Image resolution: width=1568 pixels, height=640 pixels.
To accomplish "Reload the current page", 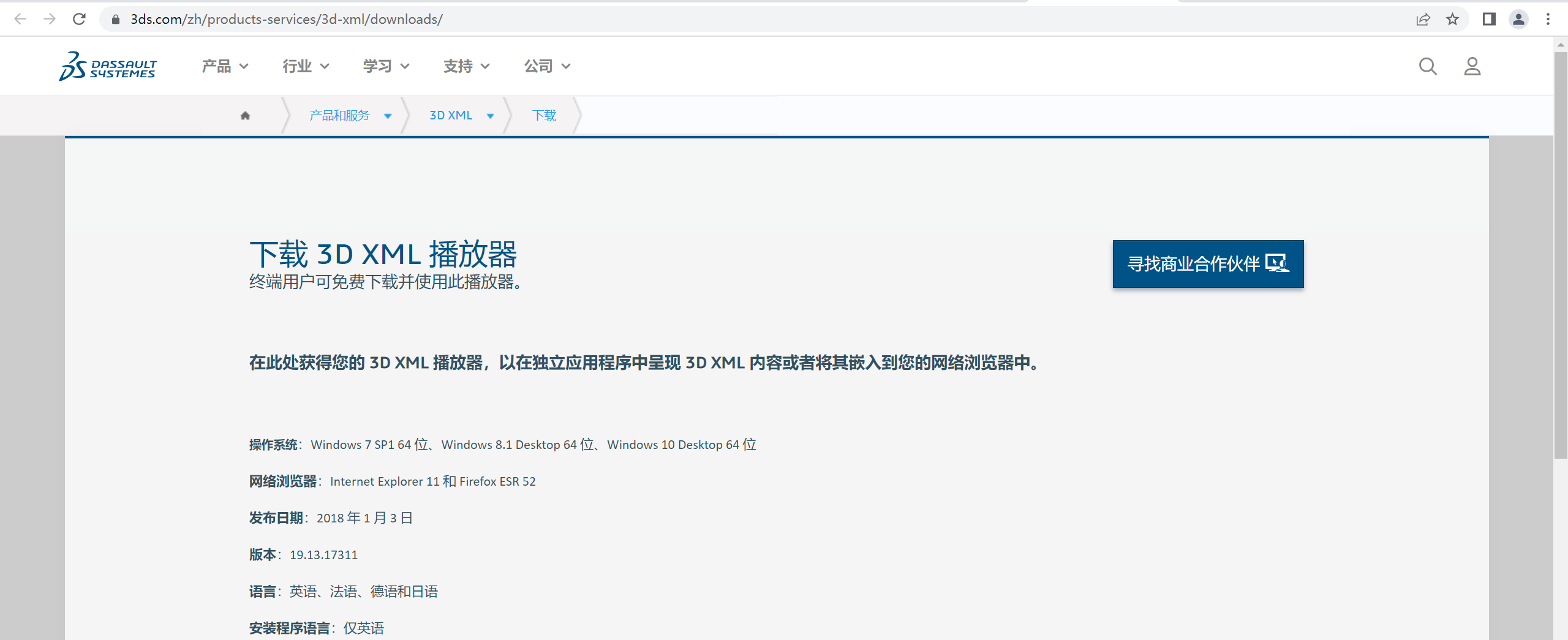I will [x=79, y=19].
